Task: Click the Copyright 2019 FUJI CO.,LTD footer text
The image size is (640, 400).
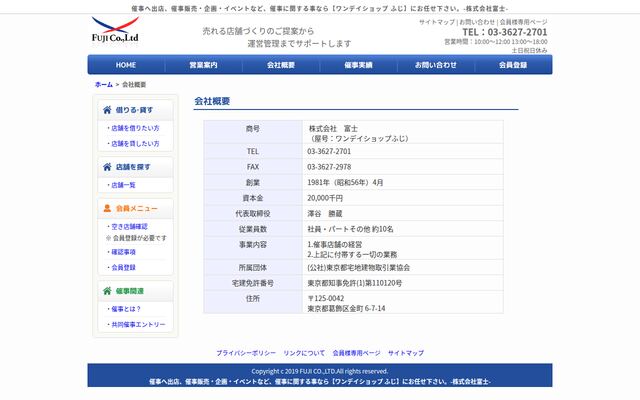Action: [320, 371]
